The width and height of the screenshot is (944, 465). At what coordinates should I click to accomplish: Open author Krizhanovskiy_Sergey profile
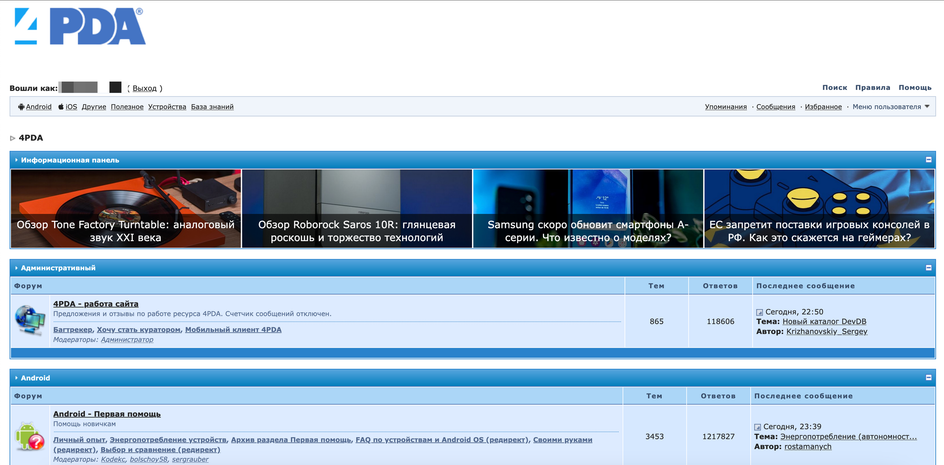827,331
